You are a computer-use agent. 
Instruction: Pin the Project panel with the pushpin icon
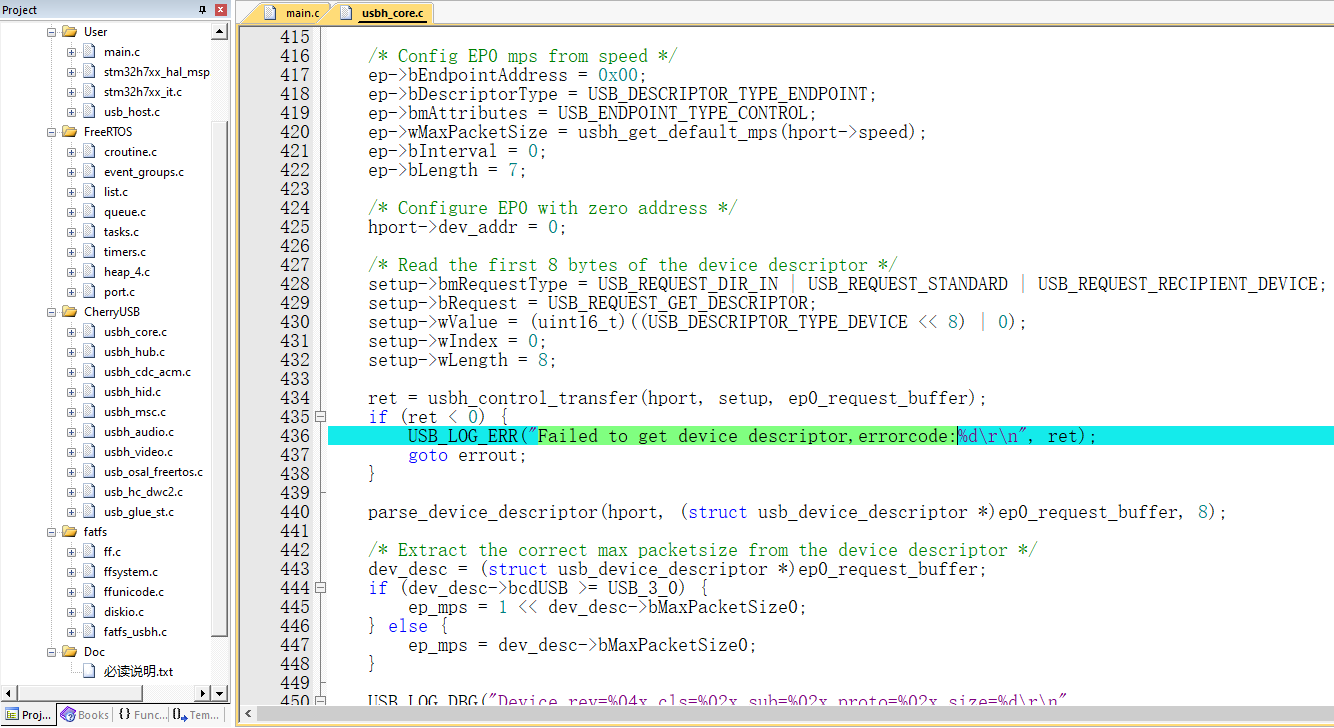click(x=204, y=10)
